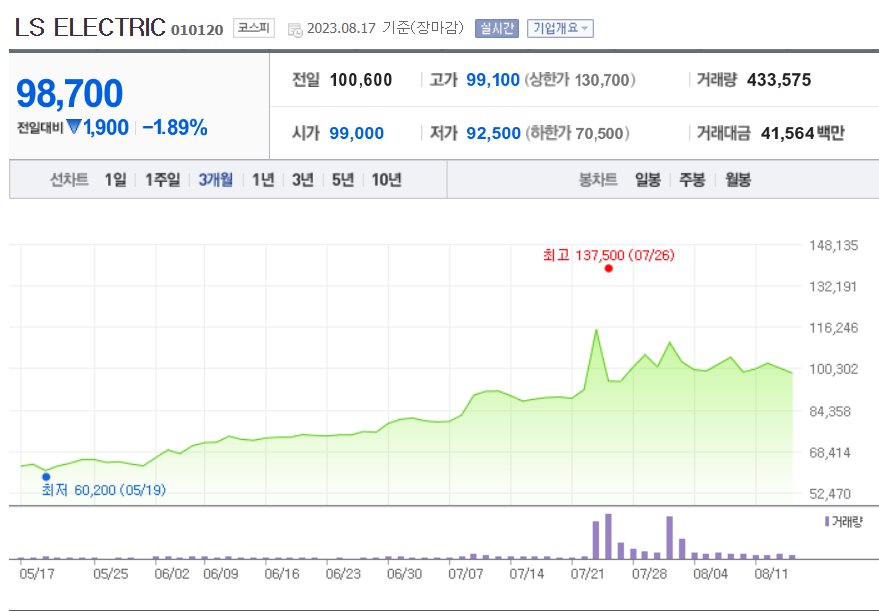879x611 pixels.
Task: Click the low price value 92,500
Action: (x=493, y=133)
